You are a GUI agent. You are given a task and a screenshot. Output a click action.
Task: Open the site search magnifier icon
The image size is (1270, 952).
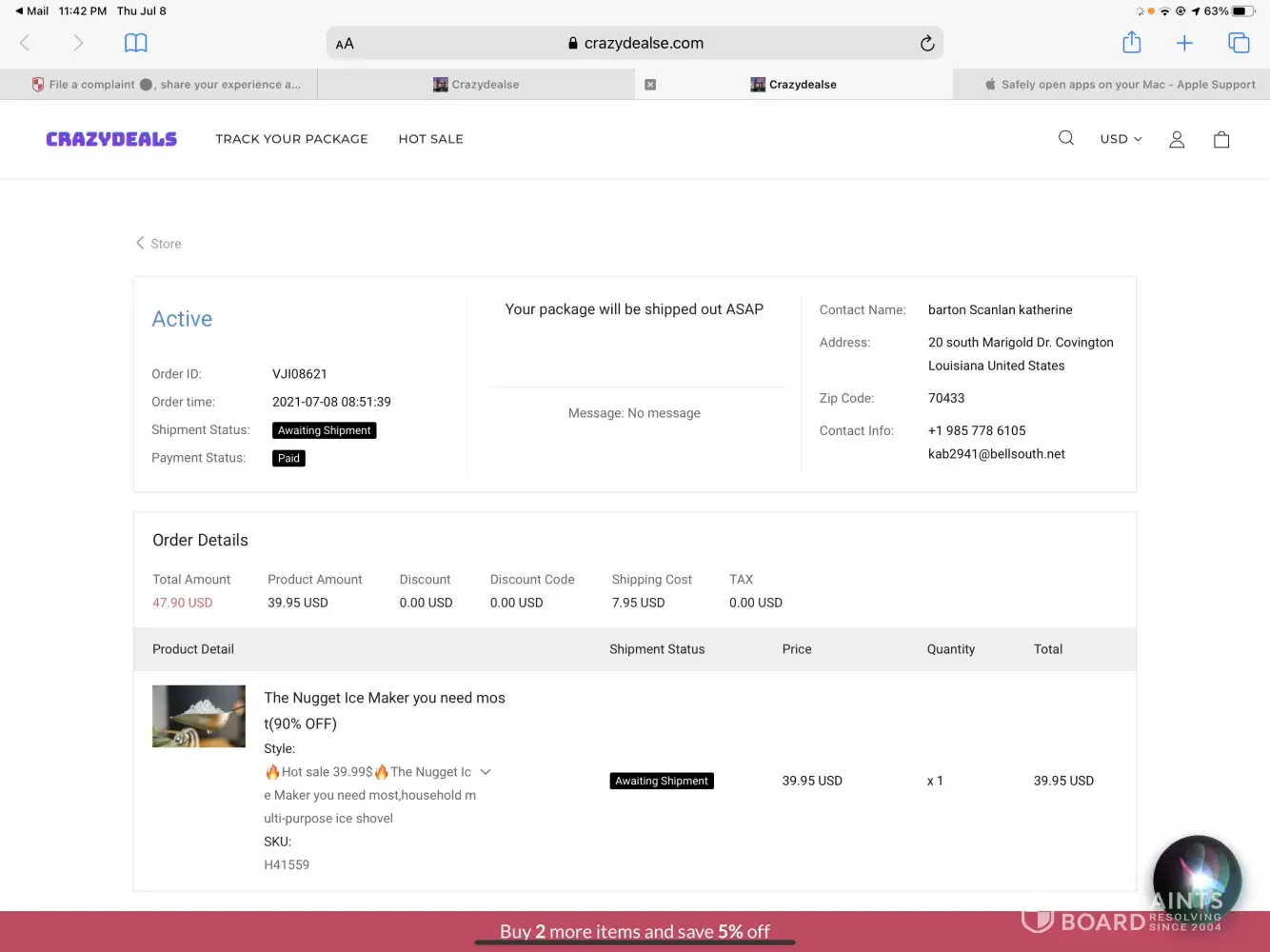click(1066, 138)
